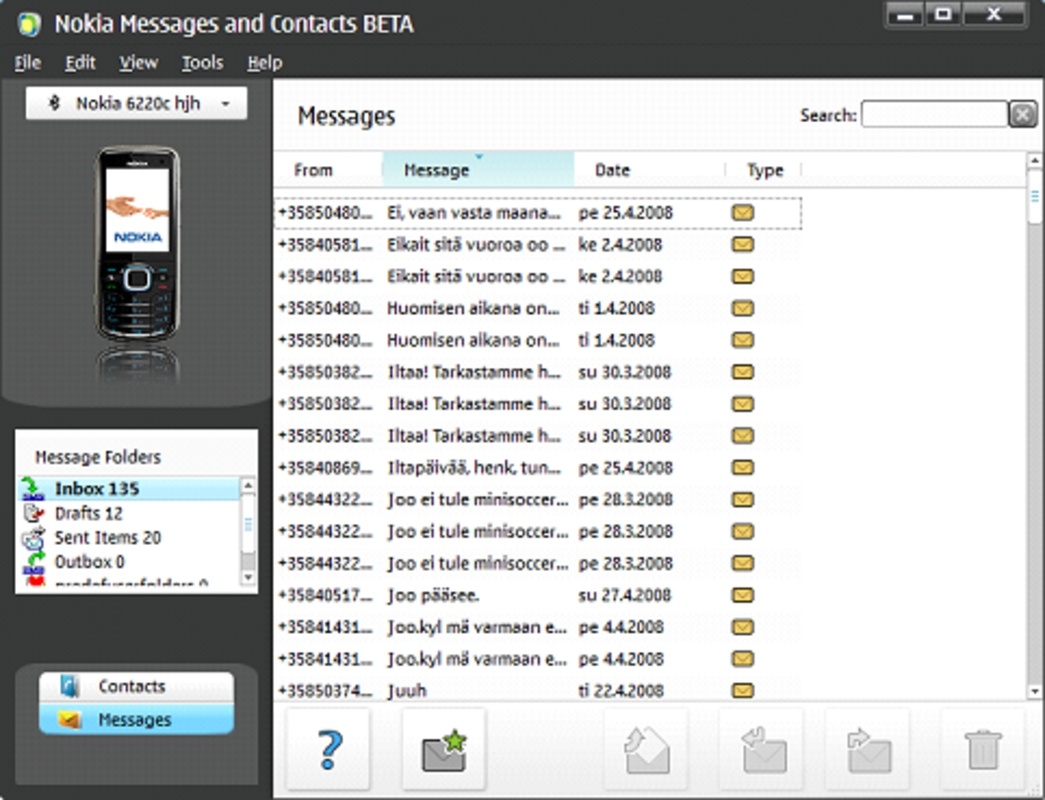Create new message with star envelope icon
This screenshot has width=1045, height=800.
444,749
